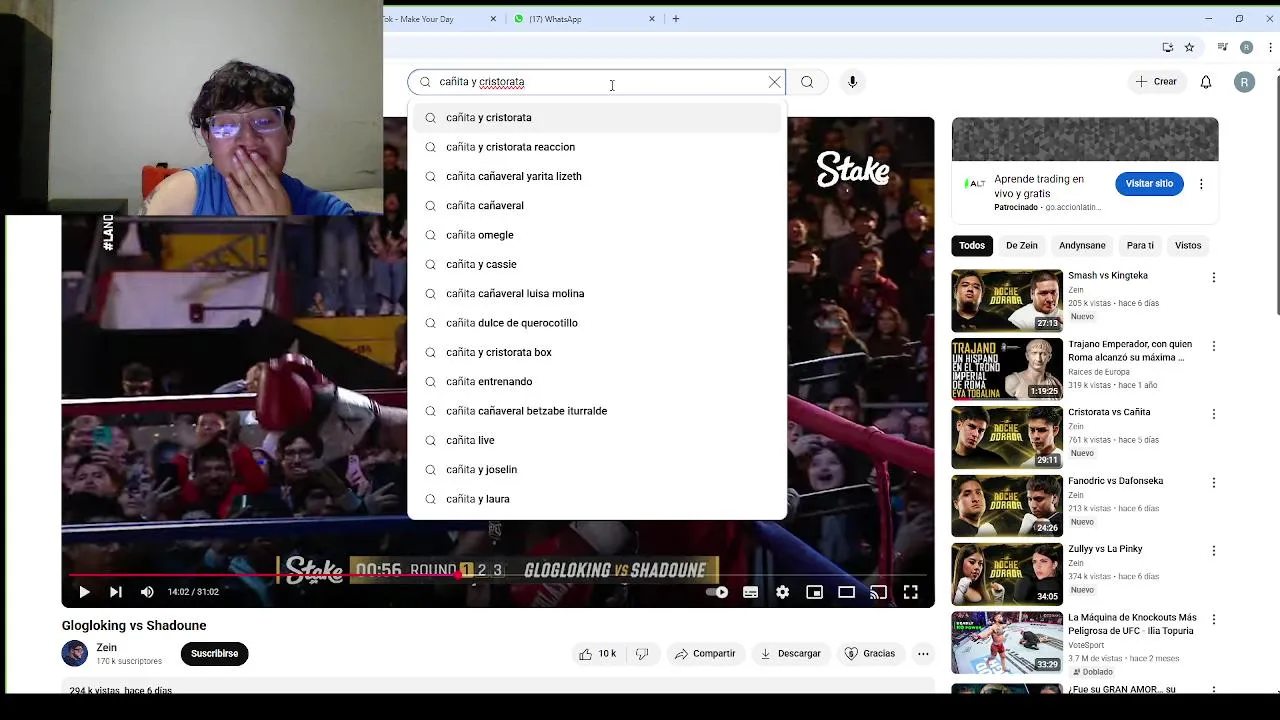Open options for La Máquina de Knockouts video
Screen dimensions: 1280x720
(1213, 619)
